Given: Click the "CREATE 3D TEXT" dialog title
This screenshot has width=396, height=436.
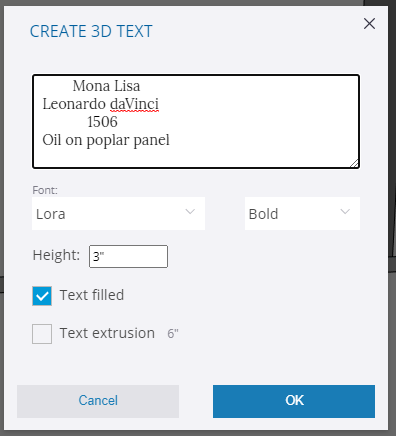Looking at the screenshot, I should (x=91, y=31).
